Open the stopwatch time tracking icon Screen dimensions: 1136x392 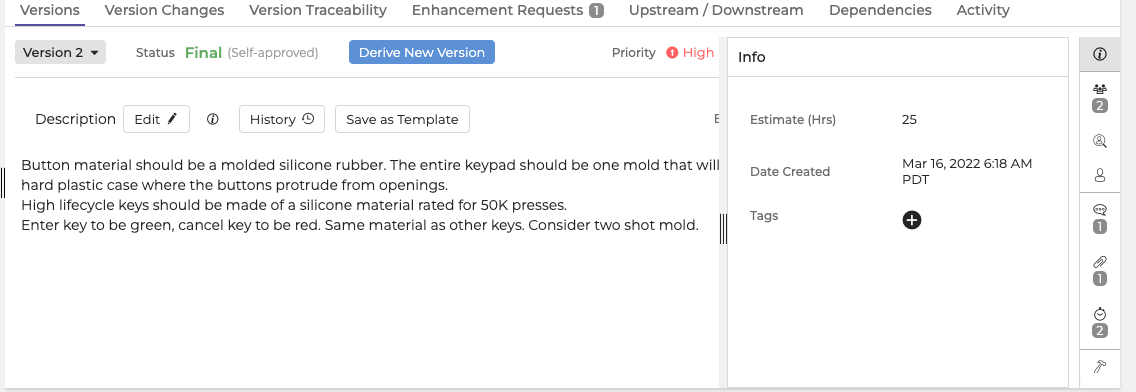(1100, 314)
